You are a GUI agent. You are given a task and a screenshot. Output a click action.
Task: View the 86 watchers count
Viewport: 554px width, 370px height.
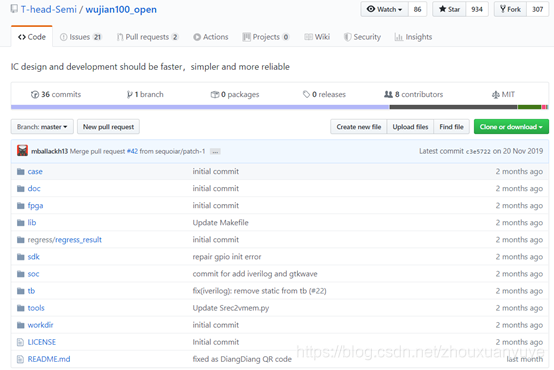click(417, 9)
